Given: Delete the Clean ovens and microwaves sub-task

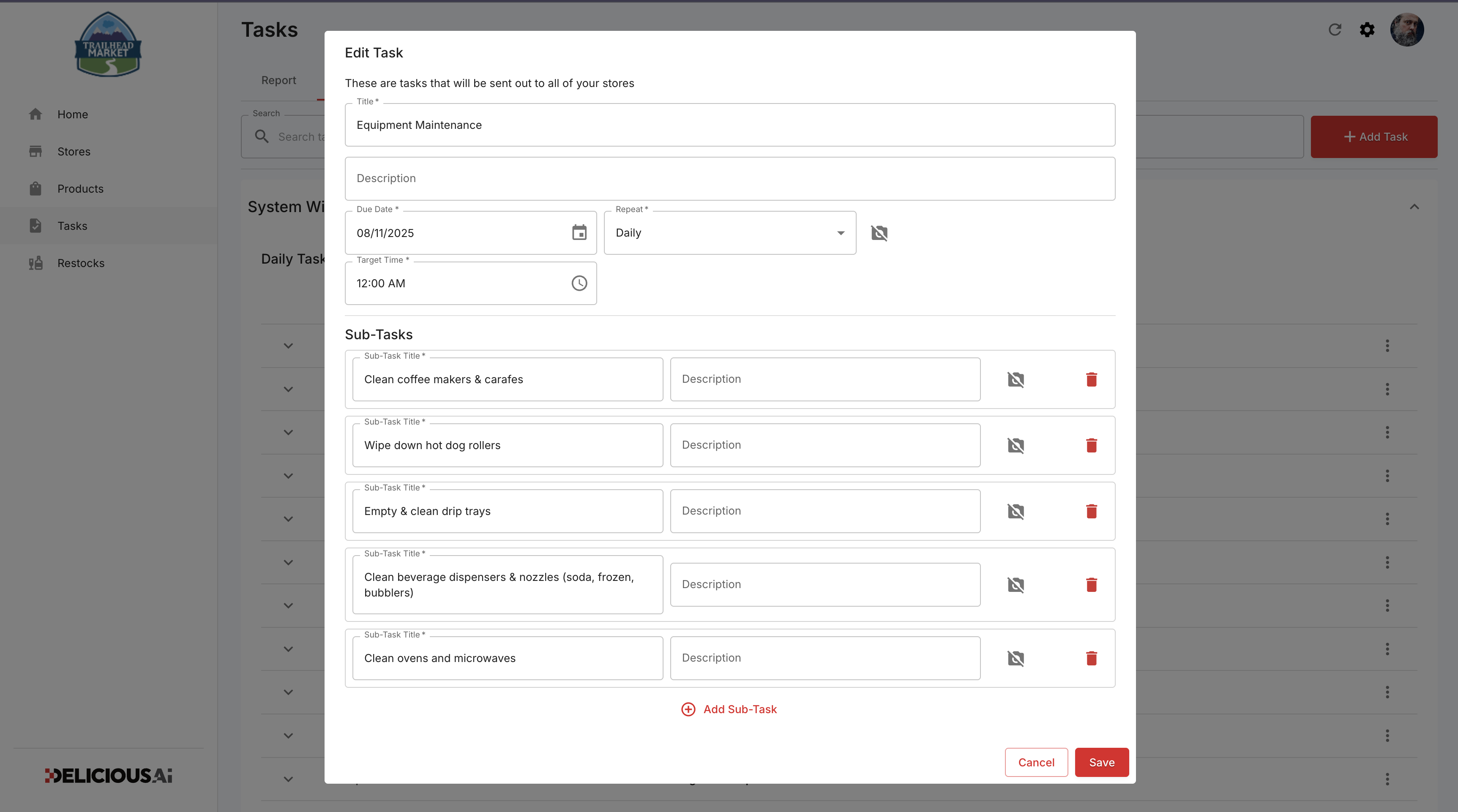Looking at the screenshot, I should tap(1092, 658).
